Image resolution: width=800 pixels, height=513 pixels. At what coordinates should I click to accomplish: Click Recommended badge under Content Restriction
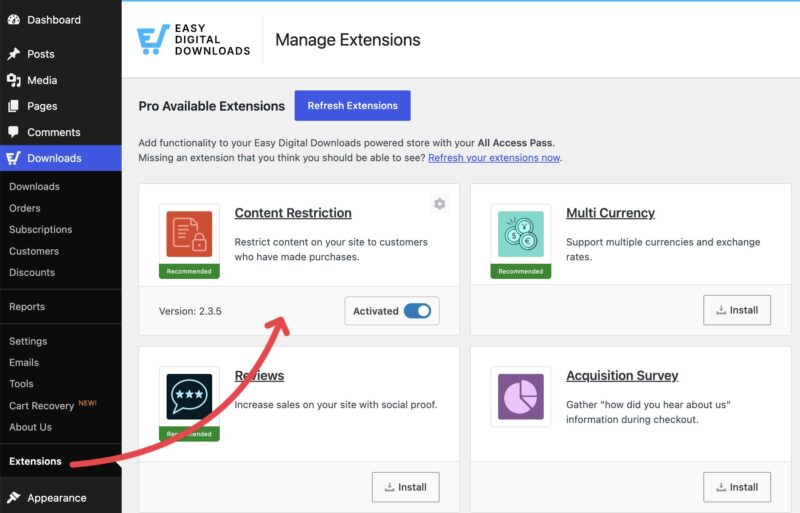pyautogui.click(x=189, y=272)
